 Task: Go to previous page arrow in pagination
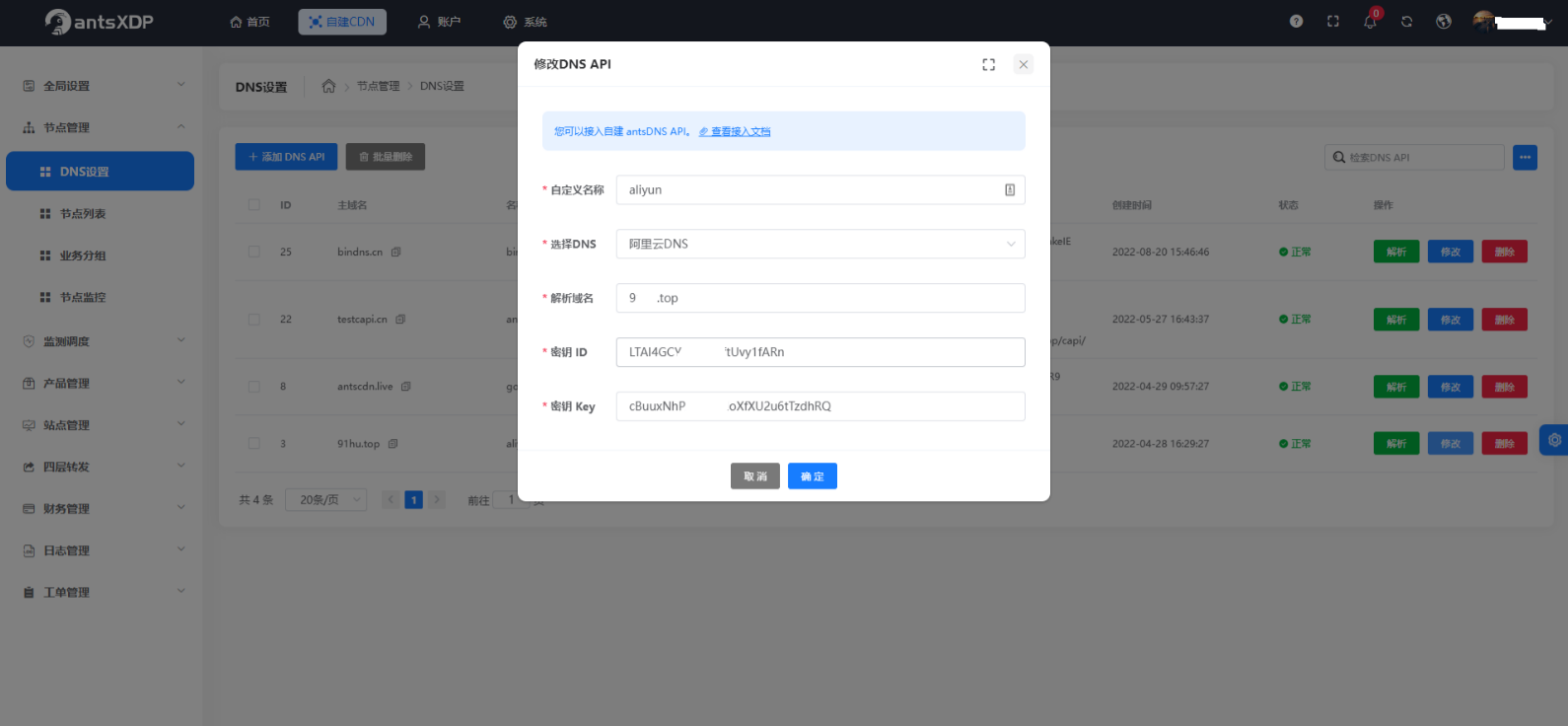coord(391,500)
